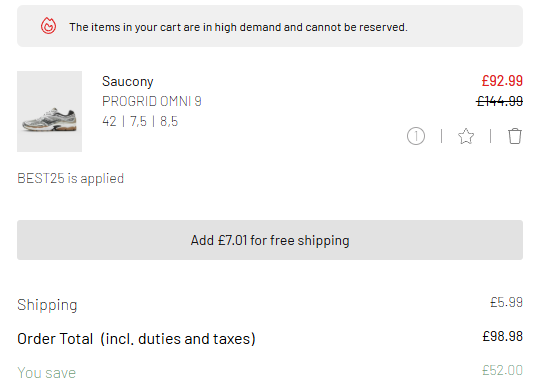The height and width of the screenshot is (388, 541).
Task: Open the quantity selector showing 1
Action: tap(416, 136)
